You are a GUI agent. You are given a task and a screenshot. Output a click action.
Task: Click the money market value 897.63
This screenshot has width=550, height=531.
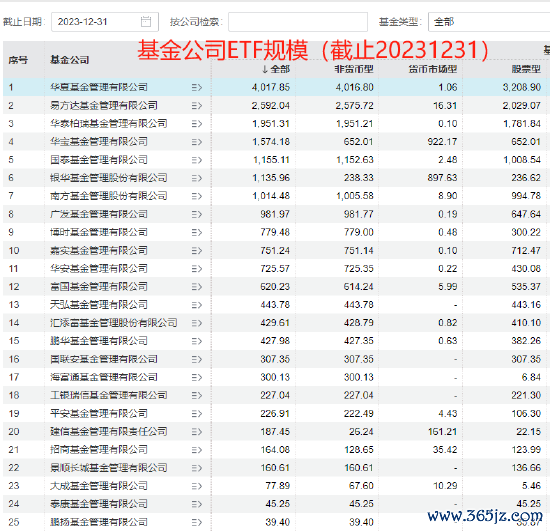tap(442, 178)
